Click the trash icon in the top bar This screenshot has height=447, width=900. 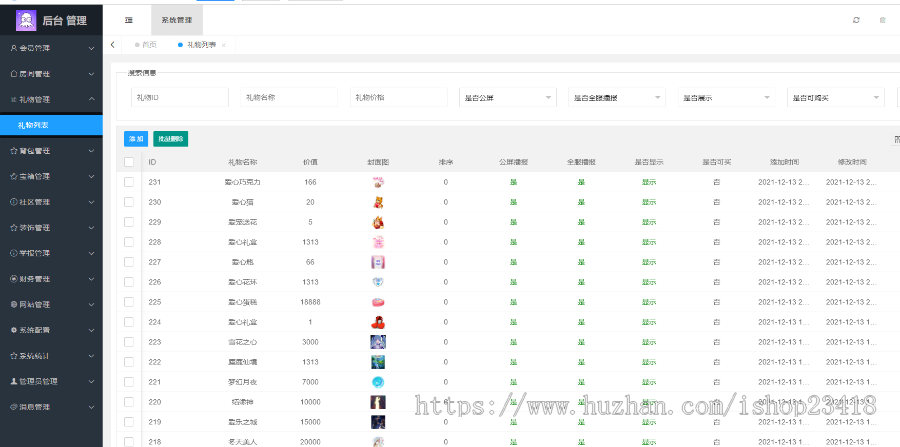[883, 20]
